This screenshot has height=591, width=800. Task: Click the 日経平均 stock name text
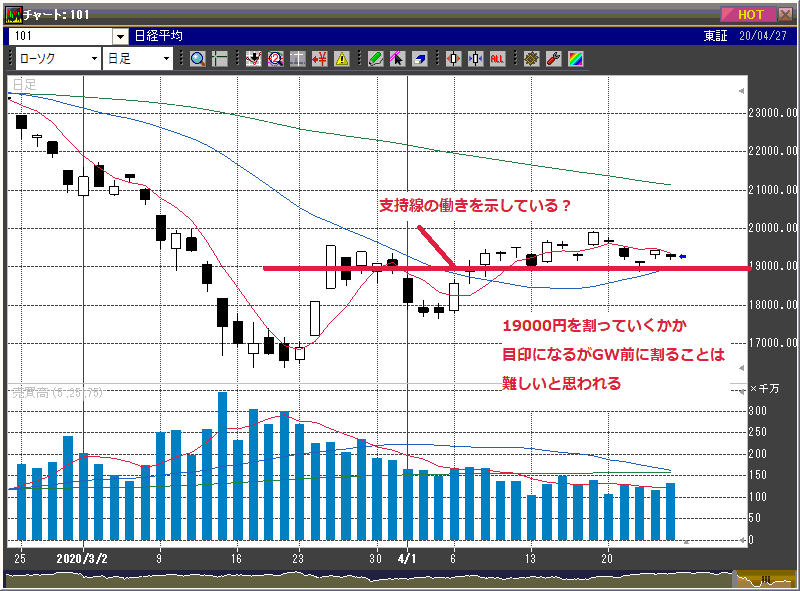coord(159,36)
